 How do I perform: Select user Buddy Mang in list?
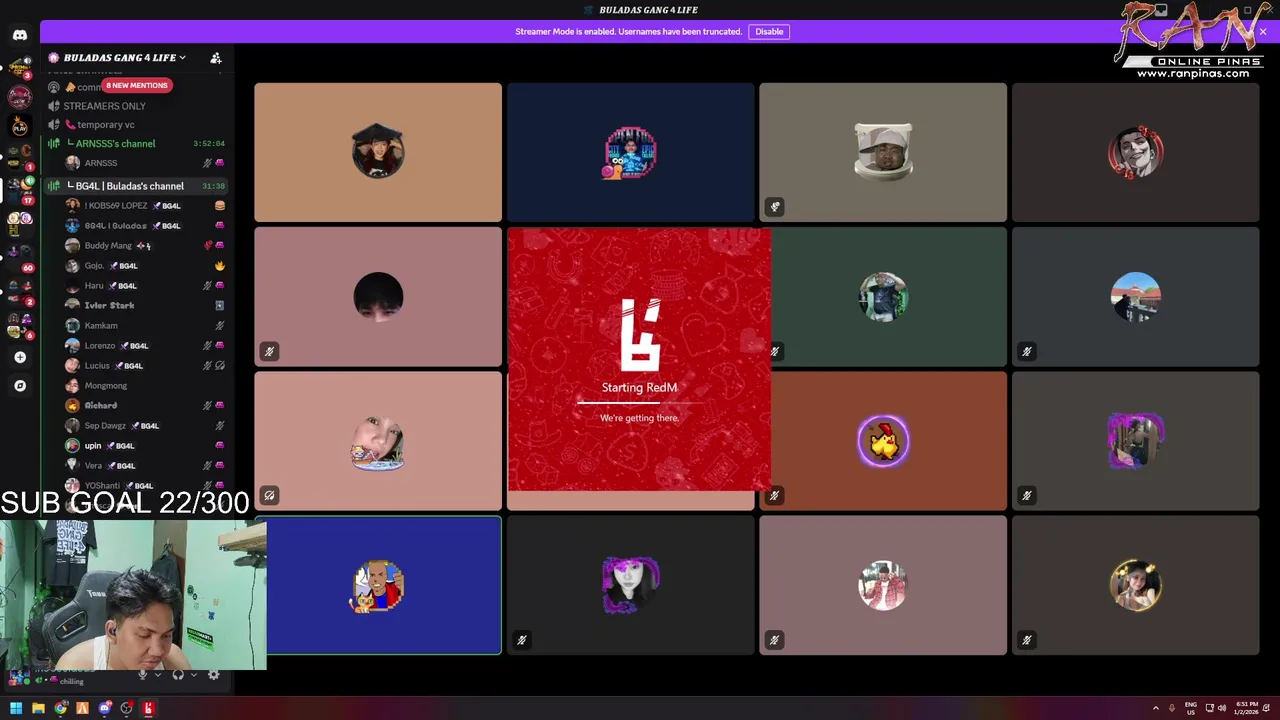pyautogui.click(x=145, y=246)
